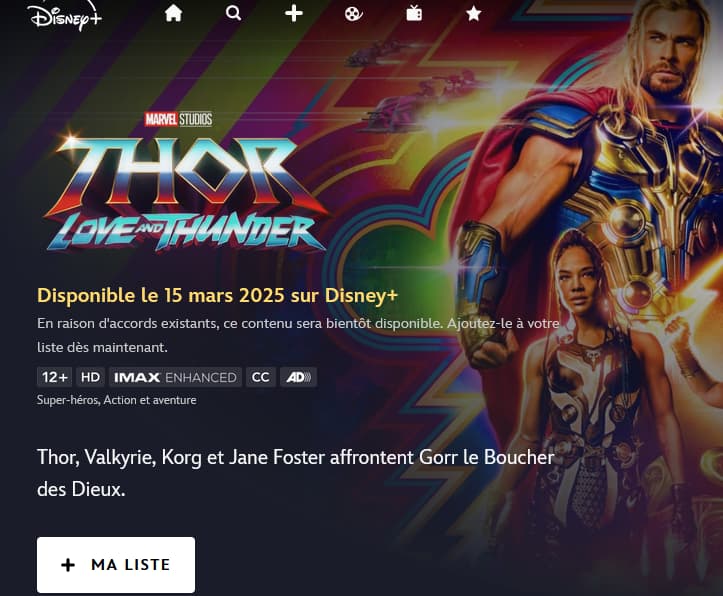The image size is (723, 596).
Task: Open Series via television icon
Action: point(414,13)
